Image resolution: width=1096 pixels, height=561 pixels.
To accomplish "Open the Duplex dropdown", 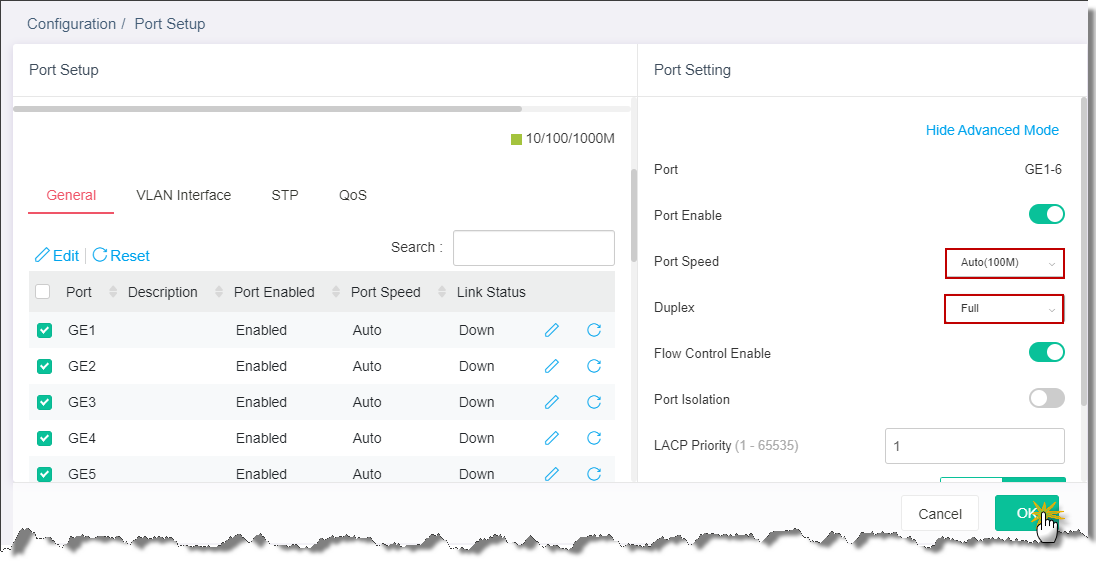I will point(1004,309).
